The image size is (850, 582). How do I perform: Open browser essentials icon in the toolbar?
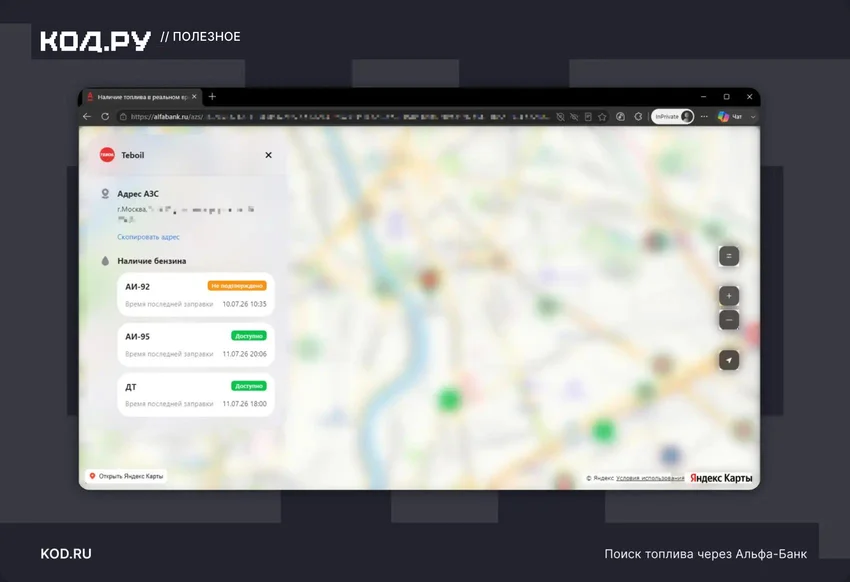(x=621, y=117)
